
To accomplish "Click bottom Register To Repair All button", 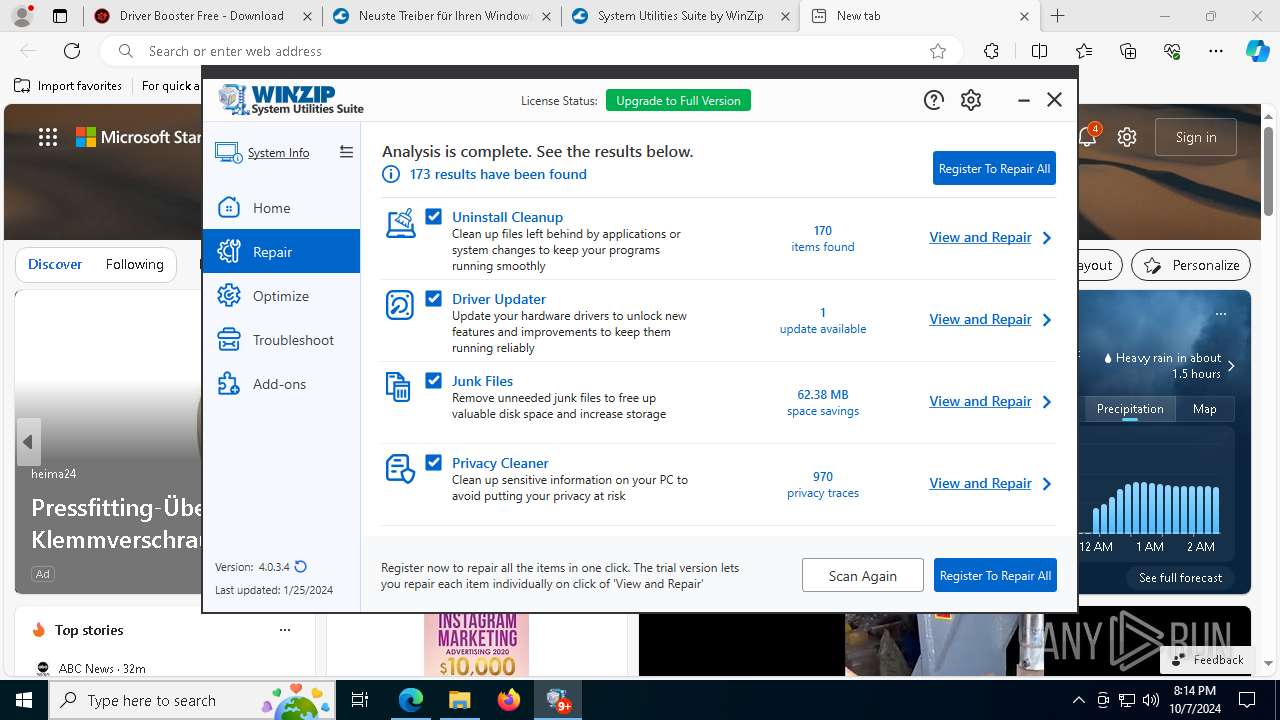I will (x=995, y=576).
